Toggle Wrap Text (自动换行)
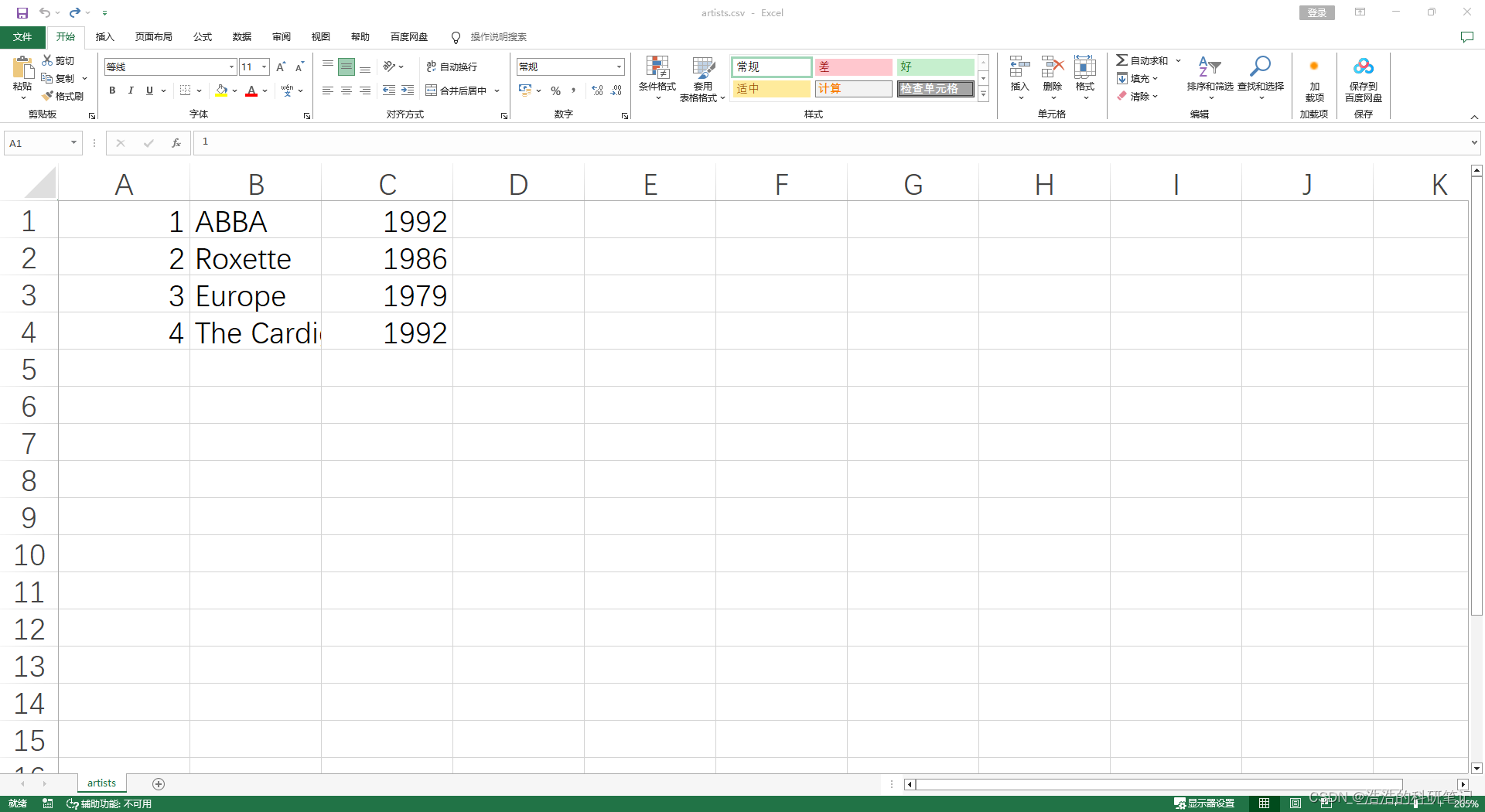This screenshot has height=812, width=1485. [x=452, y=67]
